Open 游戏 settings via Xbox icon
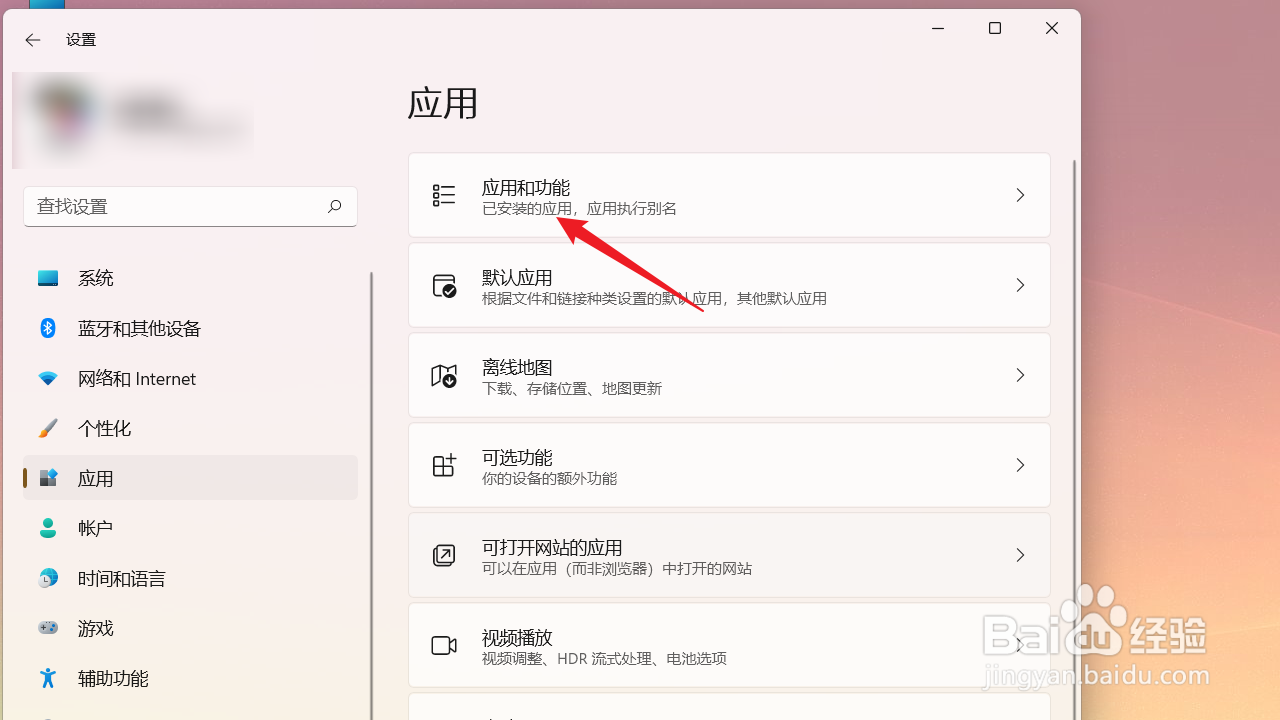The width and height of the screenshot is (1280, 720). [48, 628]
